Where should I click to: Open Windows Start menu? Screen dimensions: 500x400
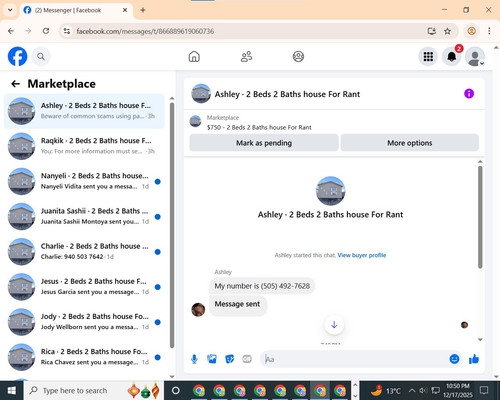click(12, 390)
